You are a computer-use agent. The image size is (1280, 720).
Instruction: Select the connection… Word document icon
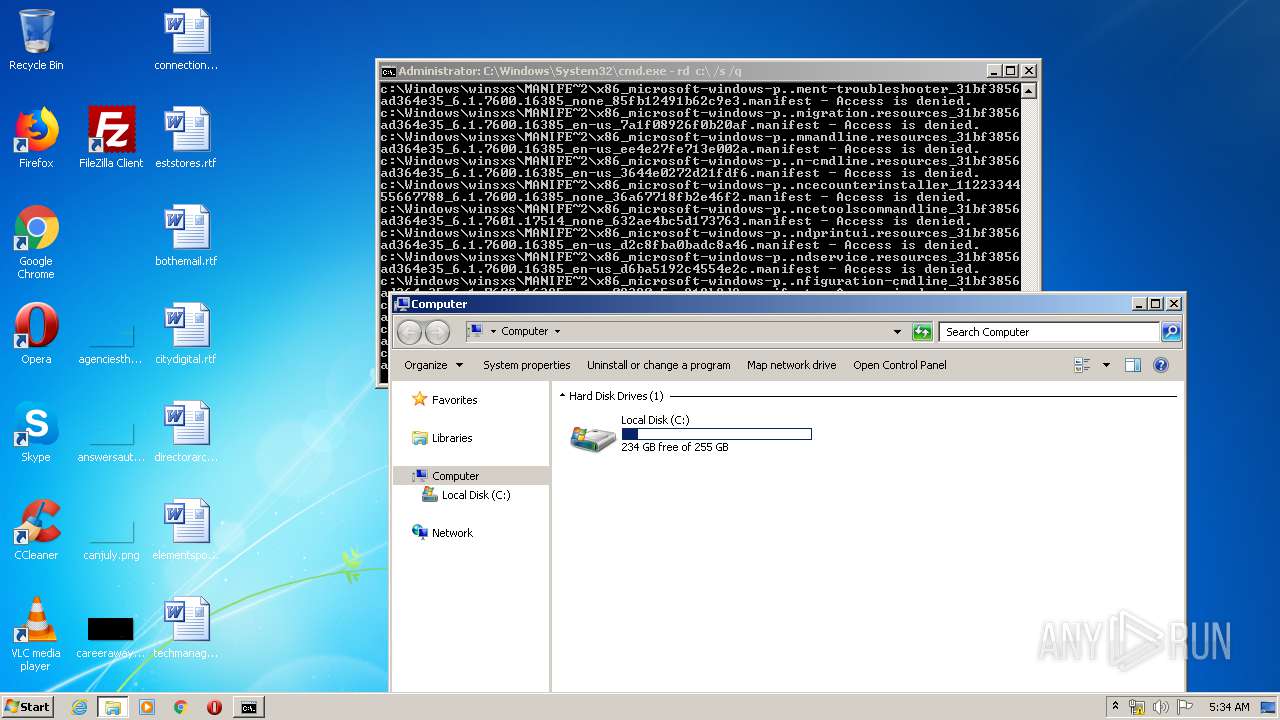click(x=186, y=40)
